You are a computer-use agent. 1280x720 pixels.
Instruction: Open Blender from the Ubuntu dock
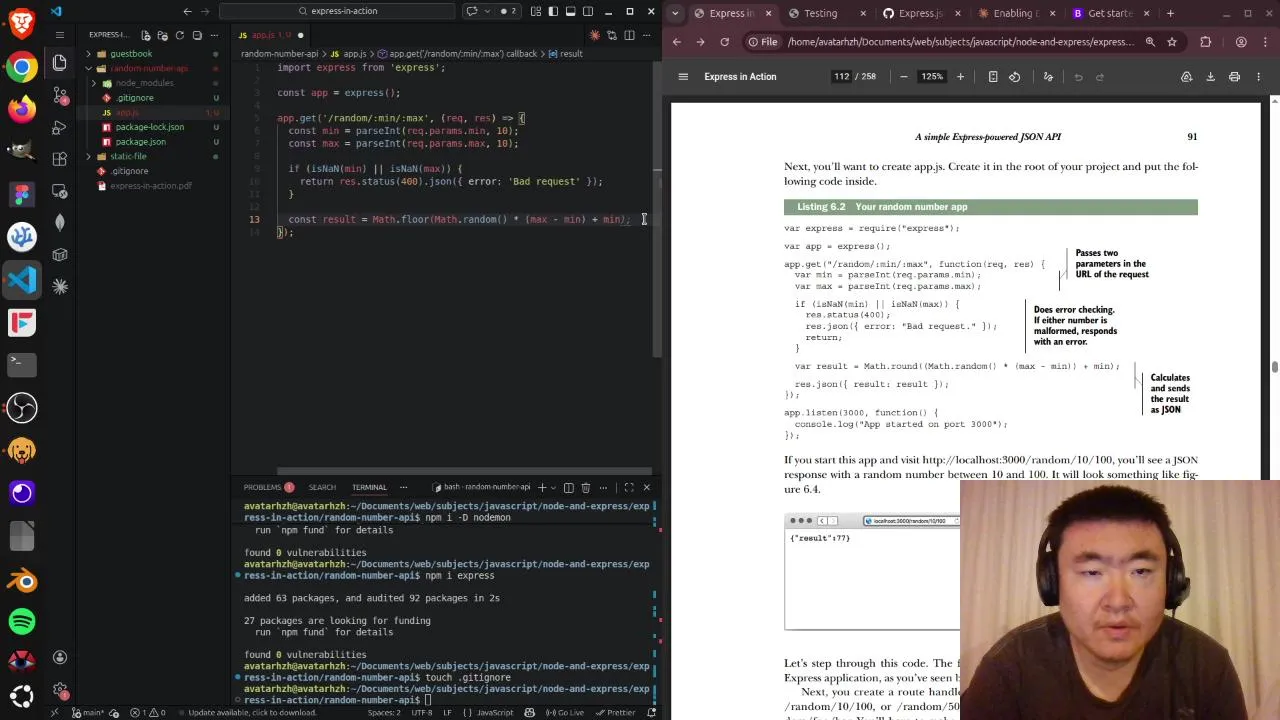pyautogui.click(x=22, y=580)
